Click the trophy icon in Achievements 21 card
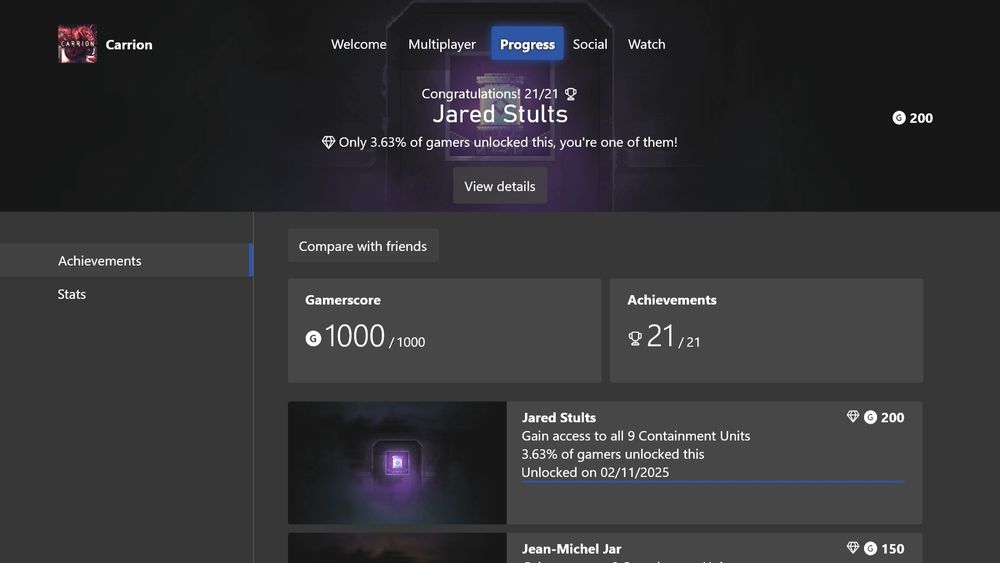Screen dimensions: 1000x563 tap(635, 339)
